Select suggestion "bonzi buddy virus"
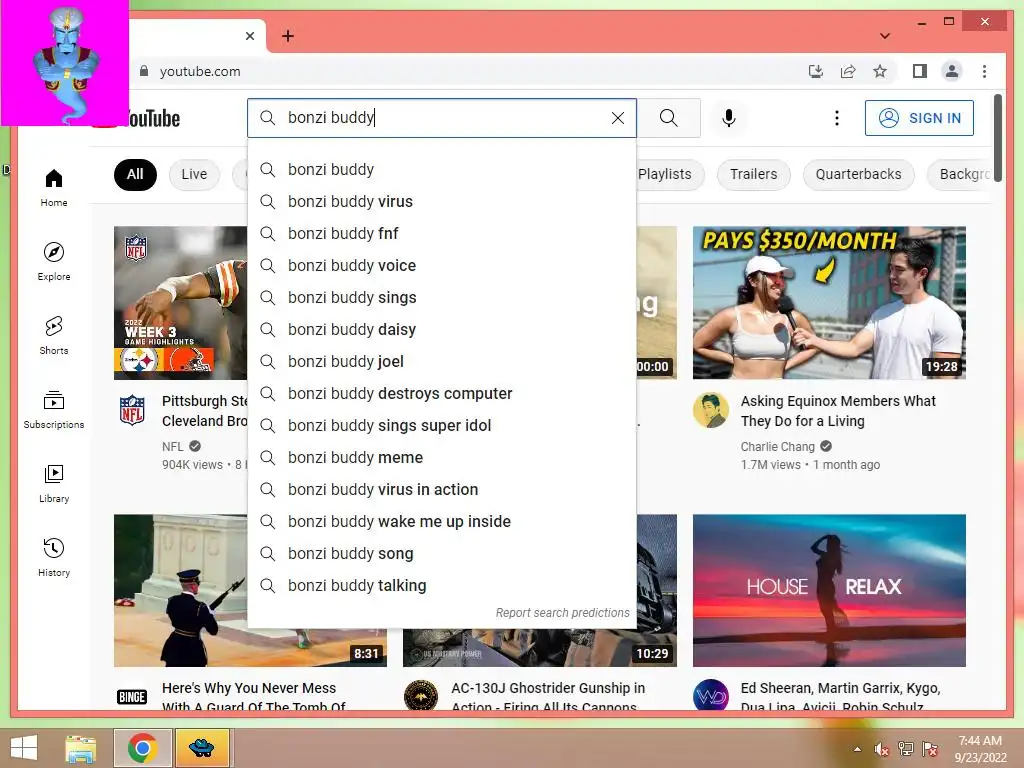Image resolution: width=1024 pixels, height=768 pixels. click(442, 202)
